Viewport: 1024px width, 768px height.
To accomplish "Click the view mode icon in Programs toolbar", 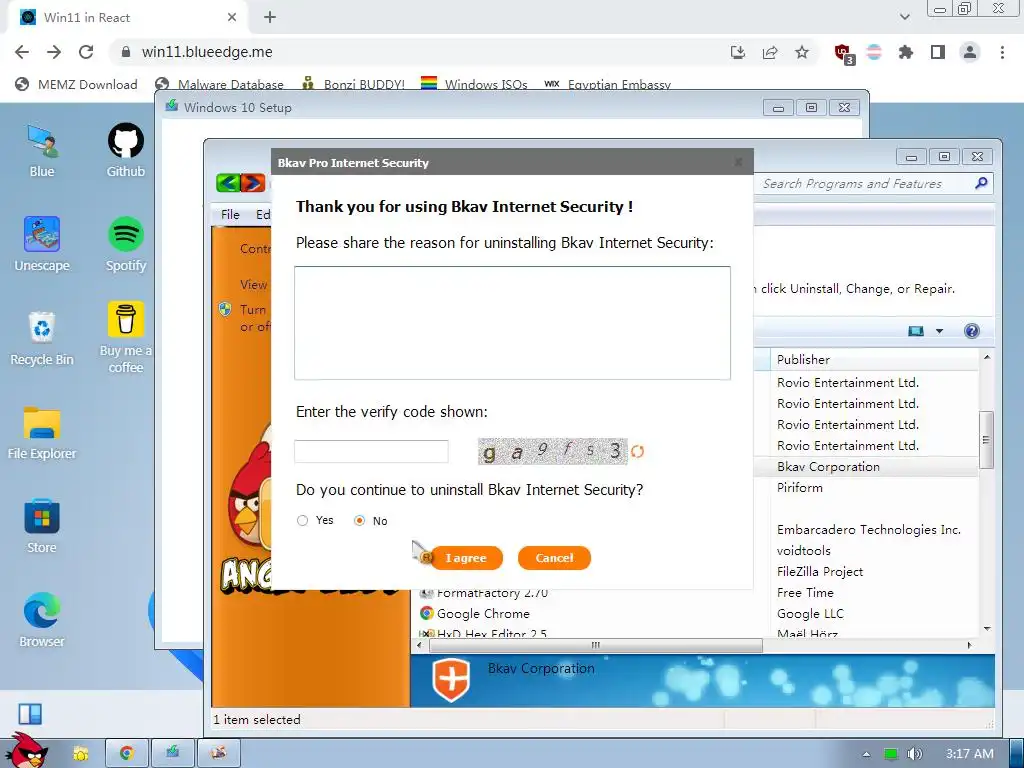I will click(916, 331).
